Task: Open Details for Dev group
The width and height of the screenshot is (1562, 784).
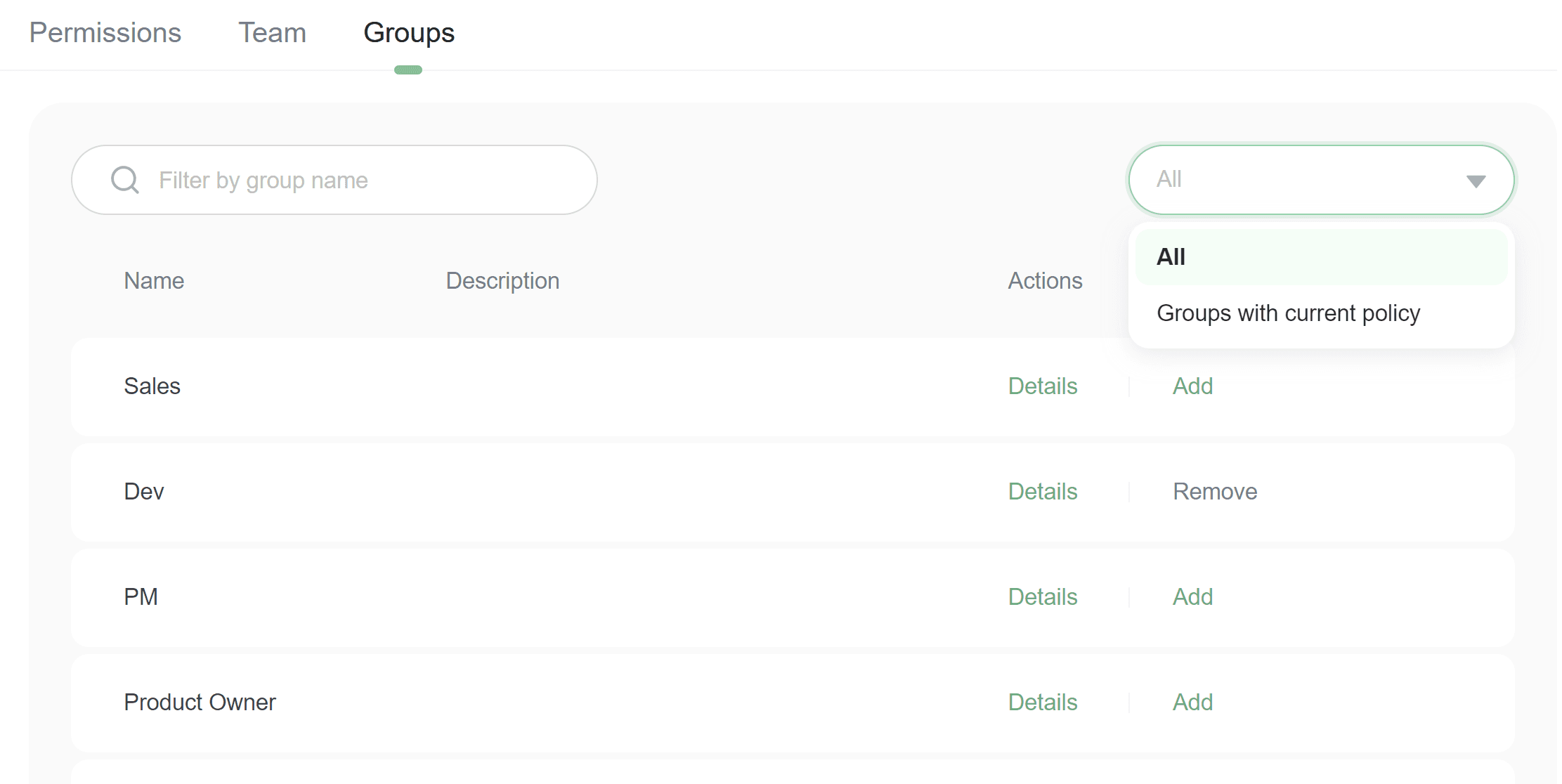Action: tap(1042, 492)
